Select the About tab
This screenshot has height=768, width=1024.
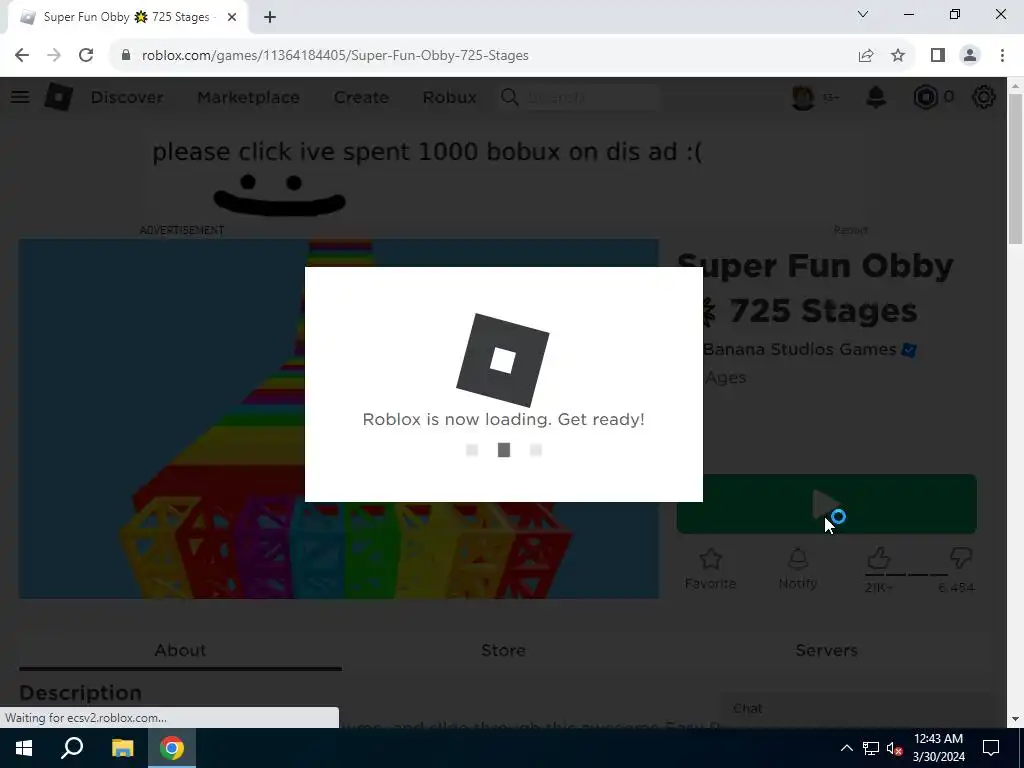(x=180, y=650)
